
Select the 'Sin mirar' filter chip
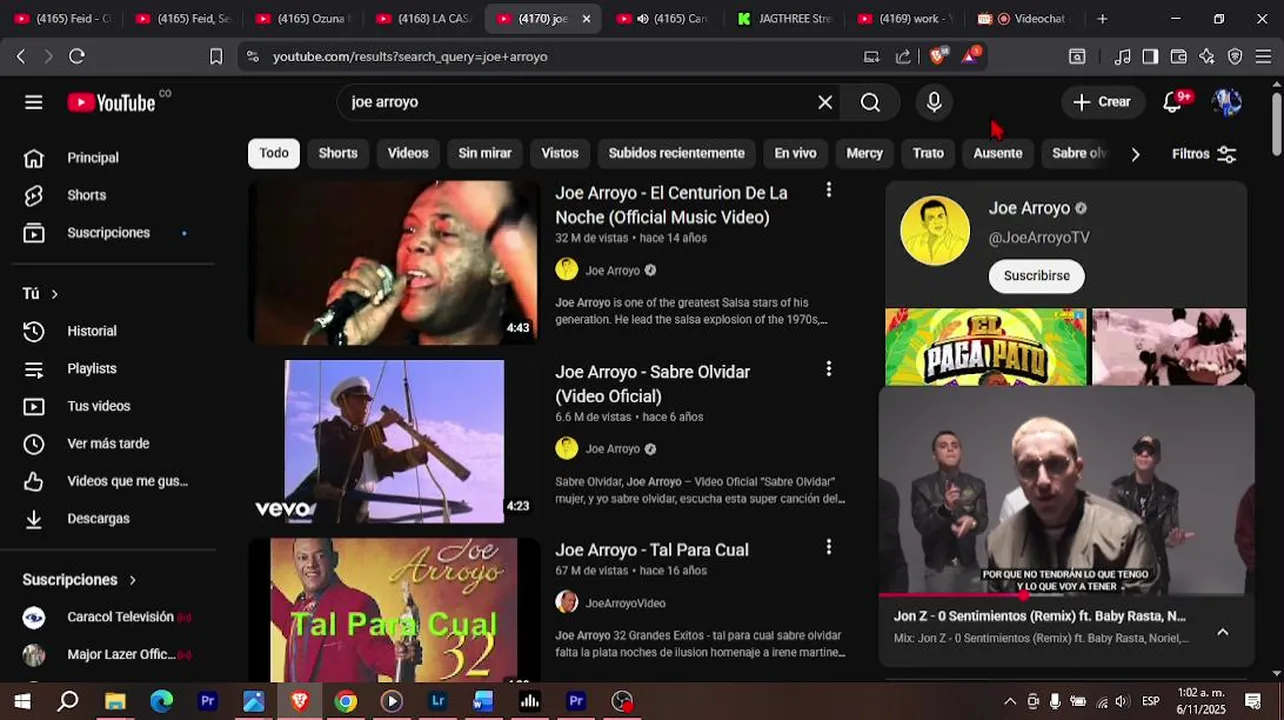pyautogui.click(x=485, y=153)
